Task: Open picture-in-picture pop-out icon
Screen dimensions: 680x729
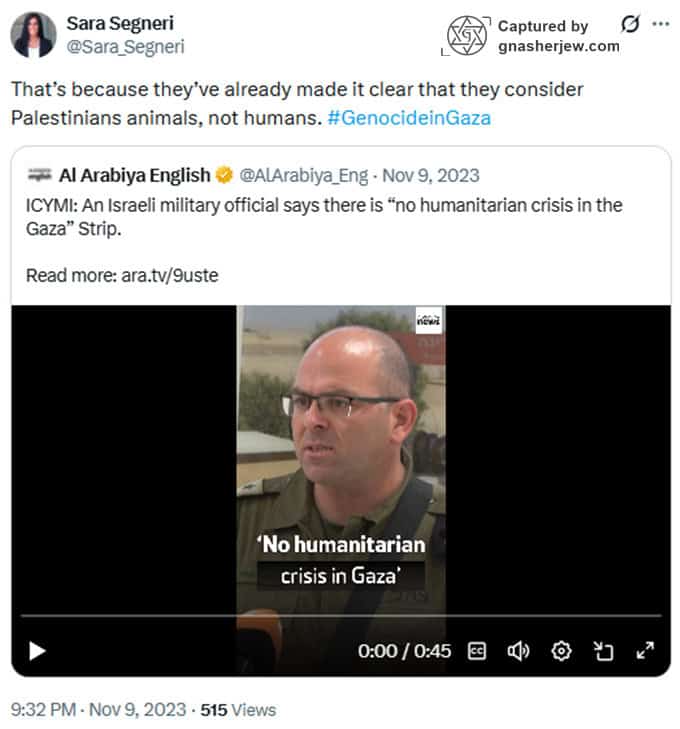Action: click(x=603, y=651)
